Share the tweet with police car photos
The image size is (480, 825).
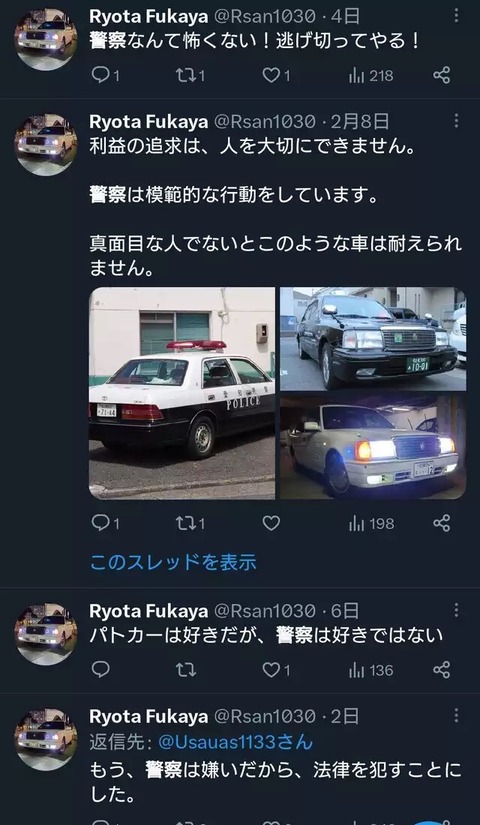(442, 523)
